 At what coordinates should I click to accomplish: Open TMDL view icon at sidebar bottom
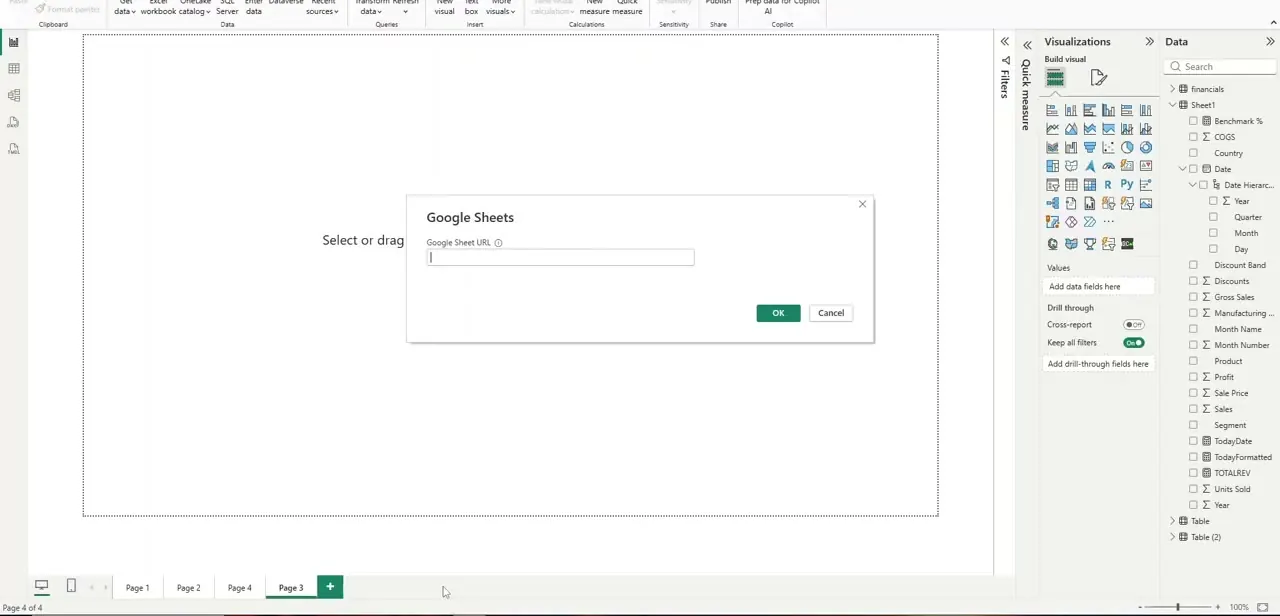tap(14, 149)
